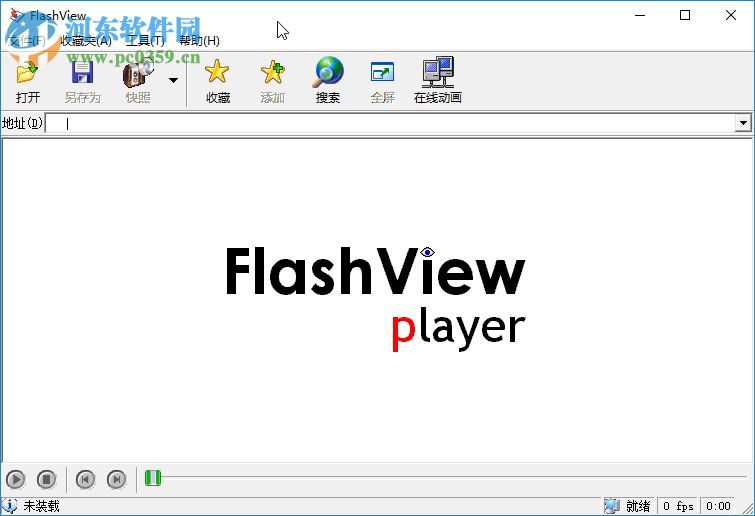755x516 pixels.
Task: Step to previous frame button
Action: point(86,479)
